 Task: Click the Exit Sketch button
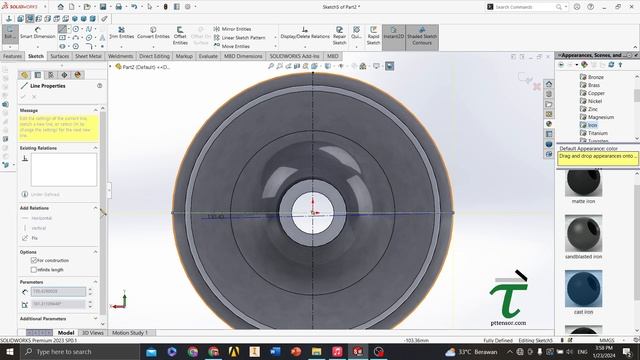10,33
